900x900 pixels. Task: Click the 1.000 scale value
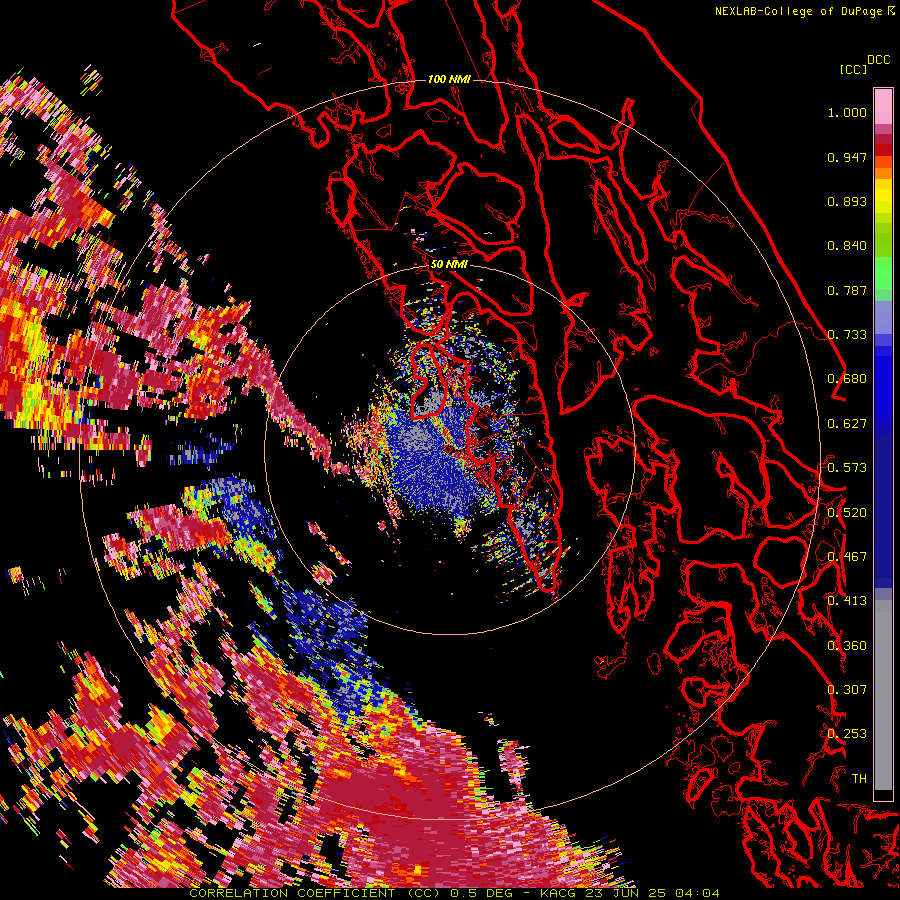coord(847,112)
